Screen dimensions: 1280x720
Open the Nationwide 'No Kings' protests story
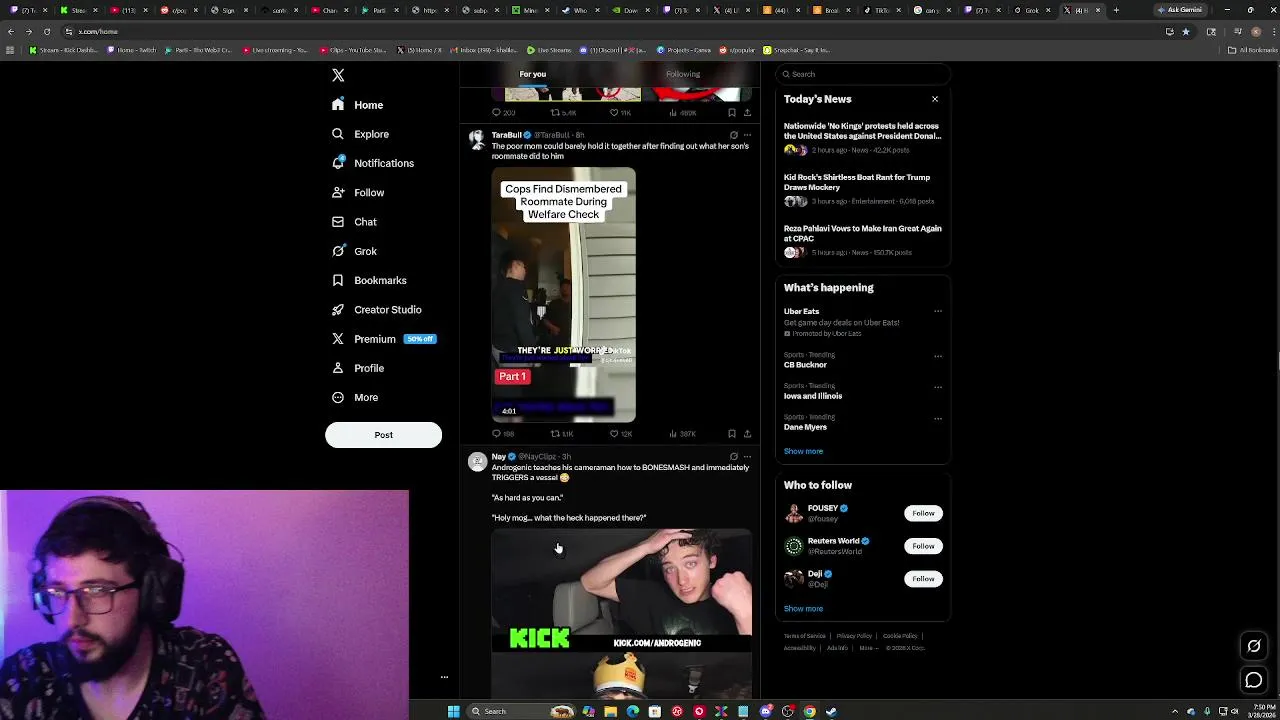pyautogui.click(x=862, y=138)
